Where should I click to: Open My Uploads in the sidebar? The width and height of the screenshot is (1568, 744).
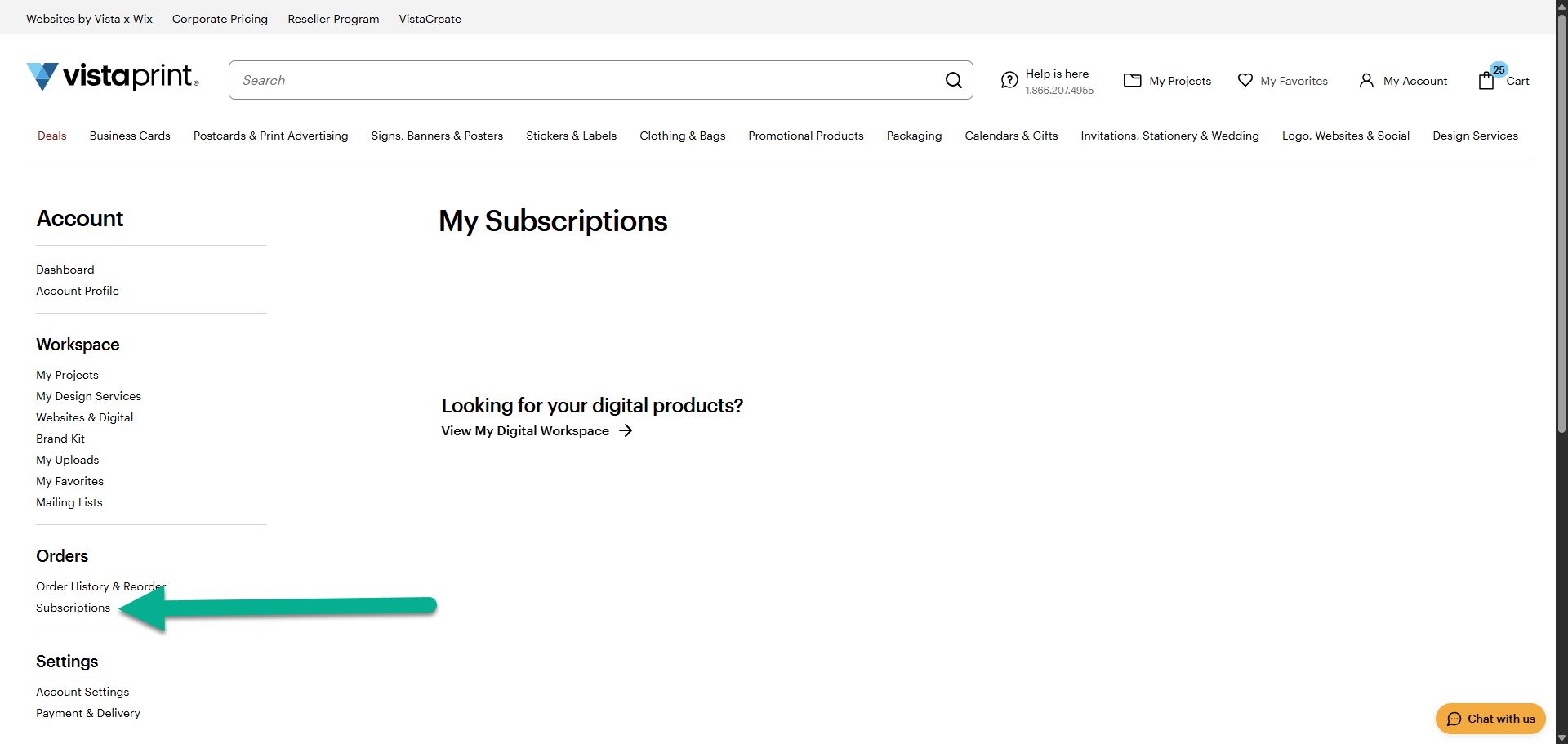point(67,460)
